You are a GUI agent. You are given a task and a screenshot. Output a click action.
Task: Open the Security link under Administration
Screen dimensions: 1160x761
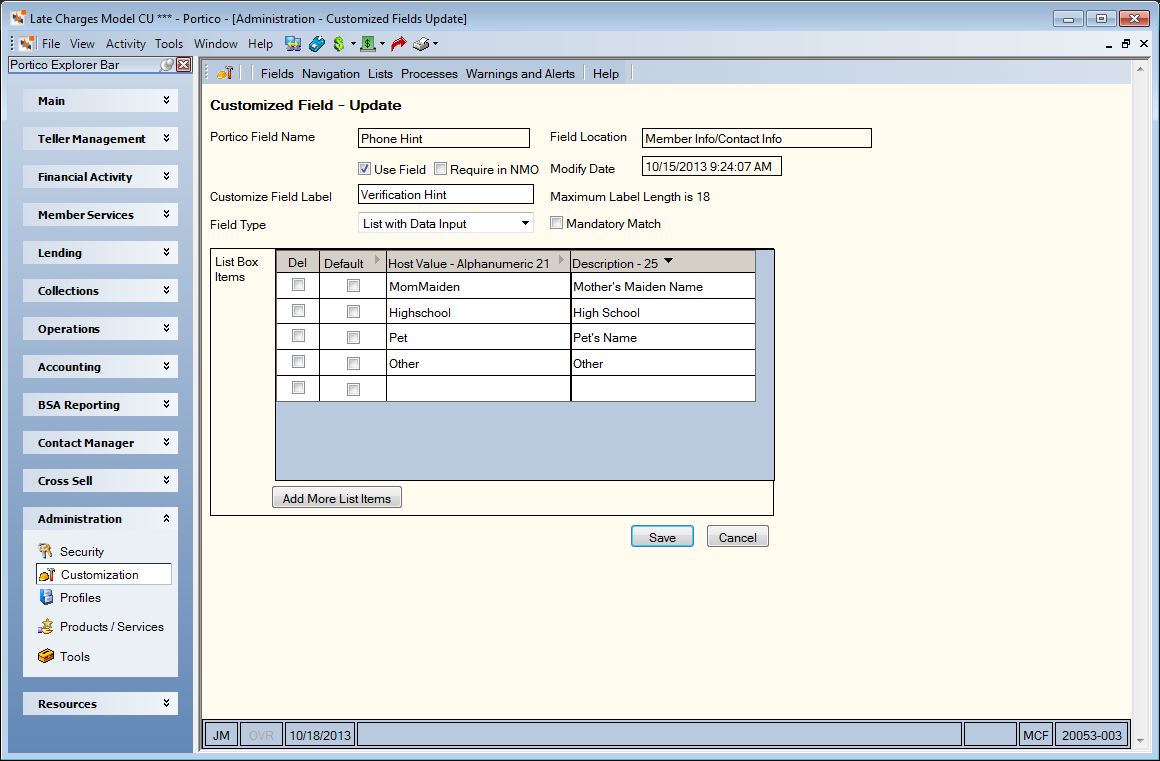click(82, 551)
